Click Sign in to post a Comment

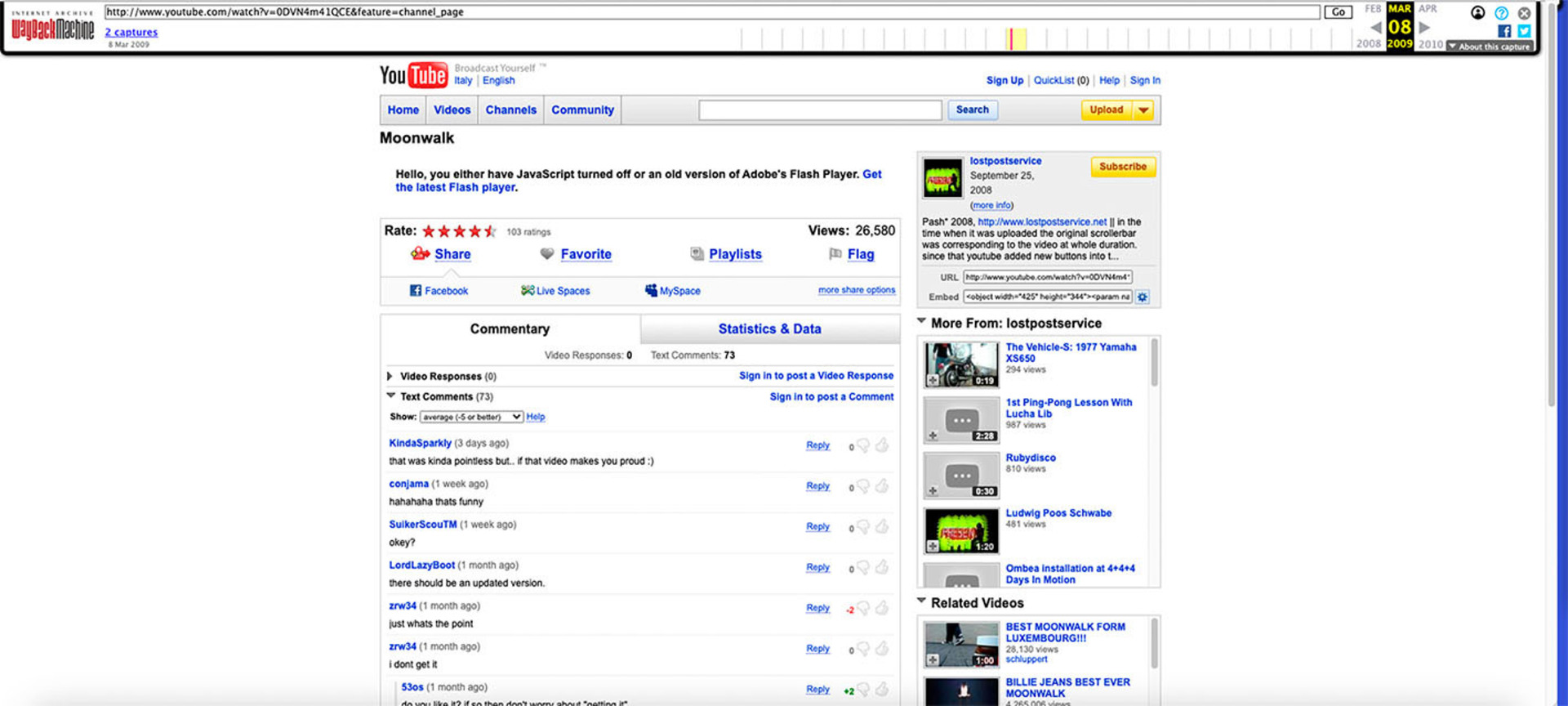(x=831, y=396)
